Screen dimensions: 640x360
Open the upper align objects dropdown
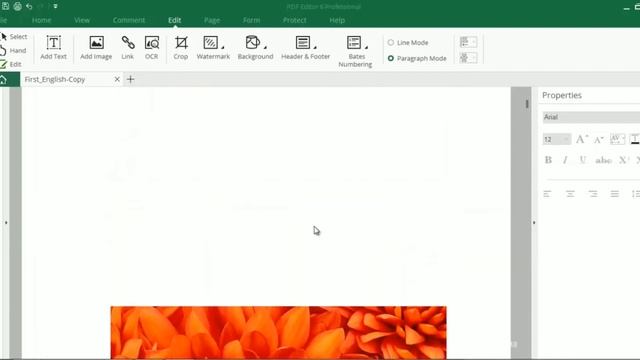[468, 42]
